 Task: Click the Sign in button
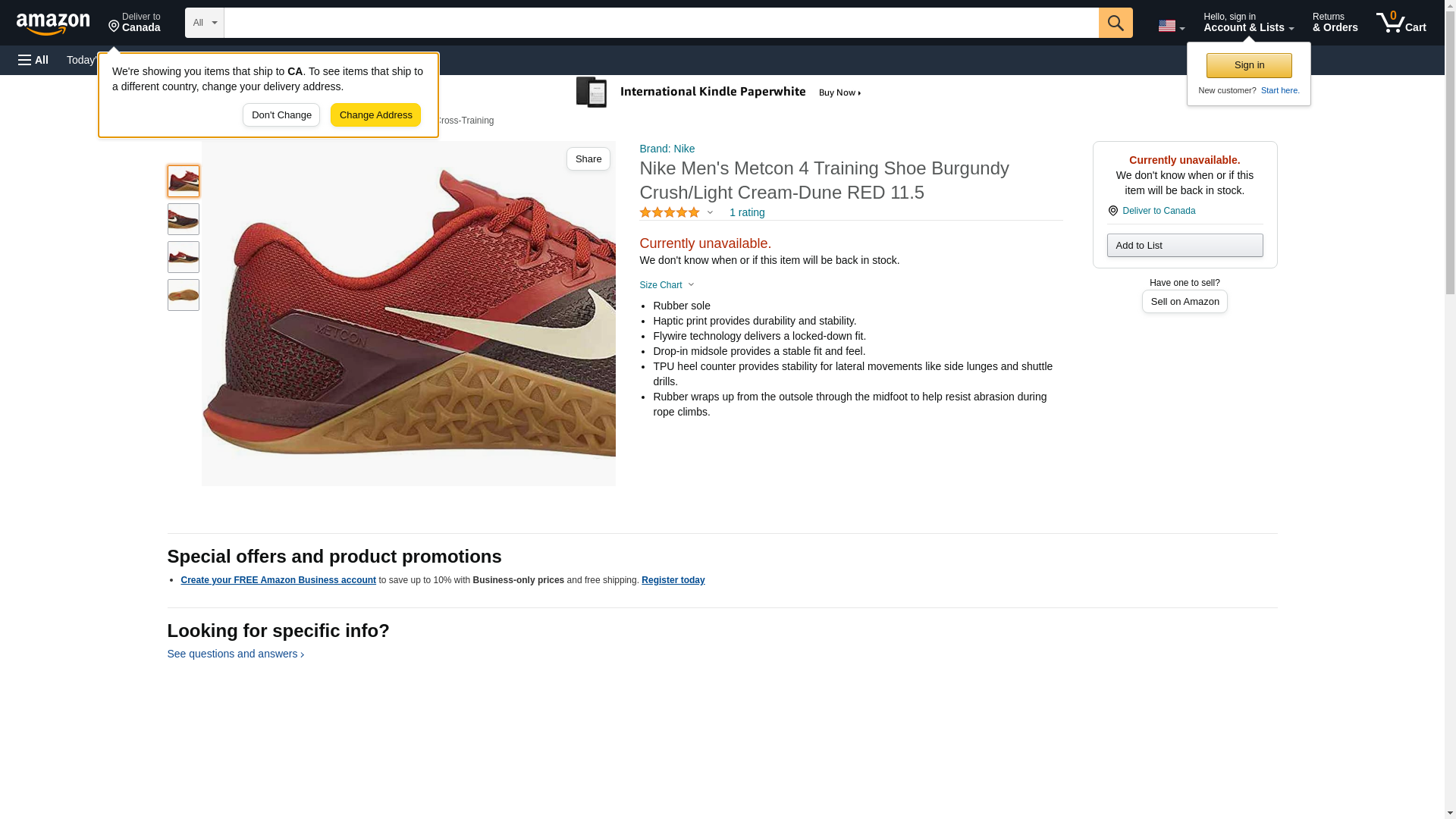pos(1249,65)
